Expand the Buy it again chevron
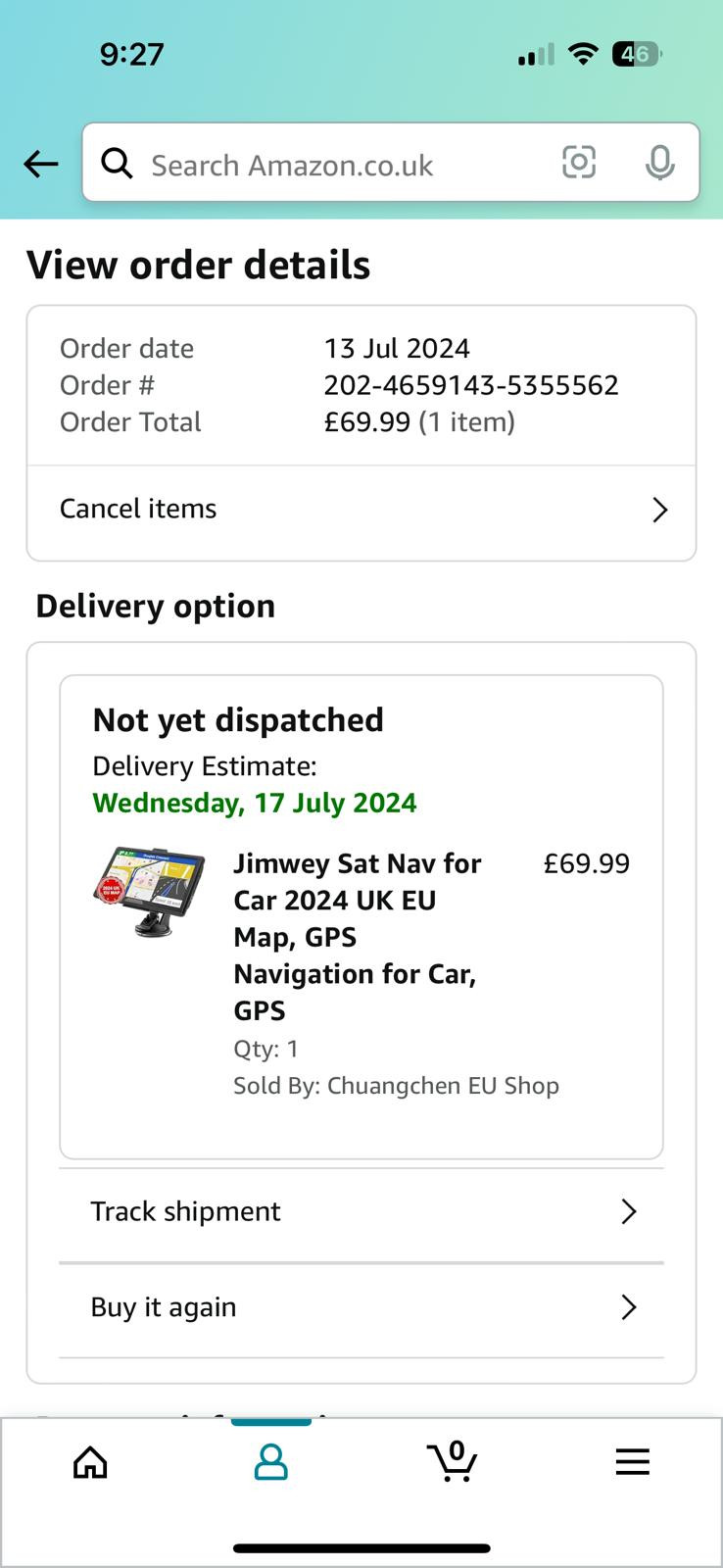723x1568 pixels. pyautogui.click(x=629, y=1307)
